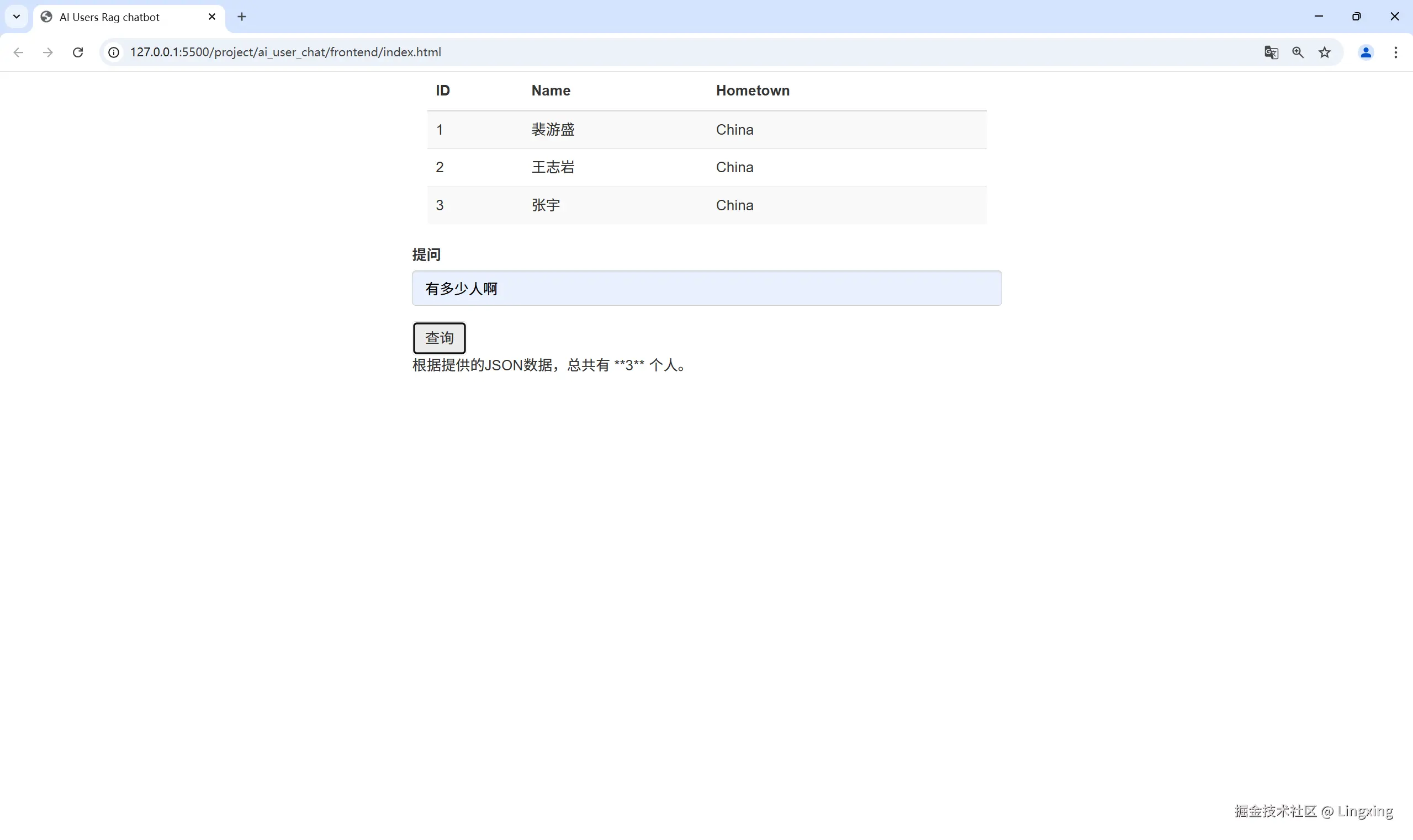Click the Hometown column header
This screenshot has height=840, width=1413.
[752, 90]
